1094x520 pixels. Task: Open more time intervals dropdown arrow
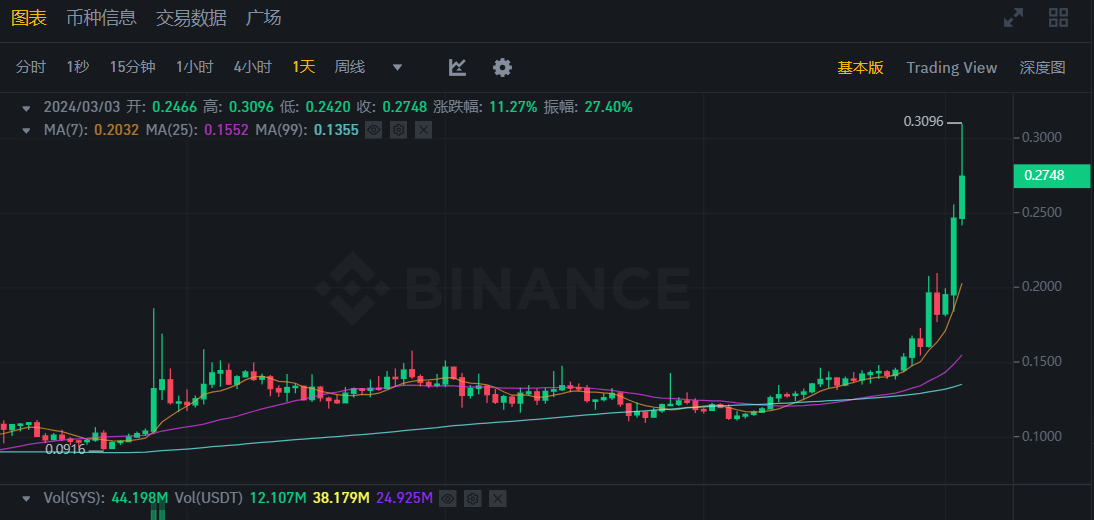pos(397,67)
